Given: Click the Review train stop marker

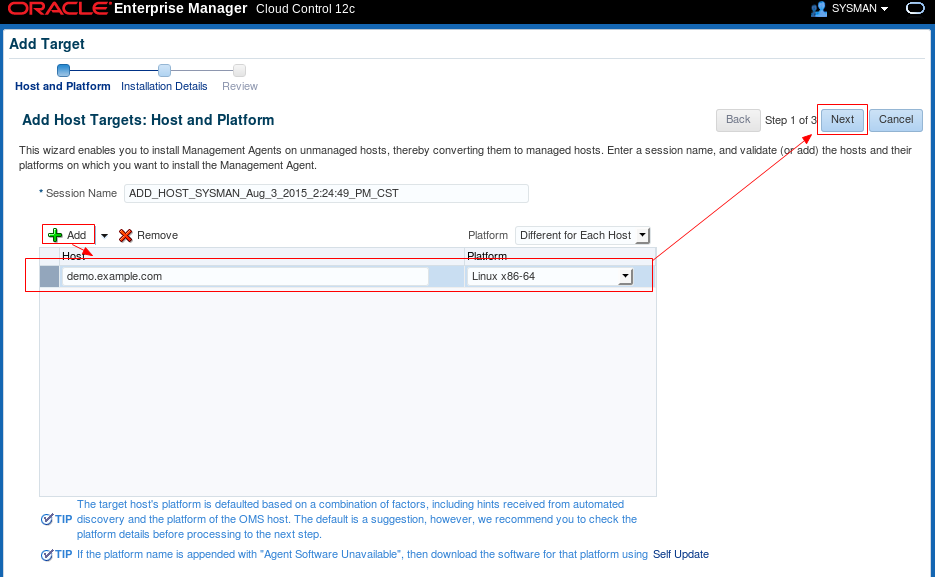Looking at the screenshot, I should (239, 70).
